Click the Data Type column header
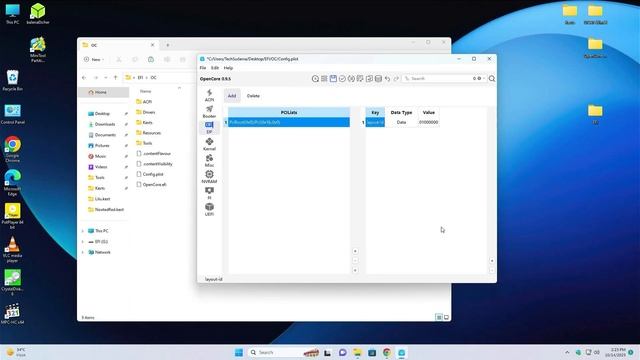Screen dimensions: 640x360 [401, 112]
